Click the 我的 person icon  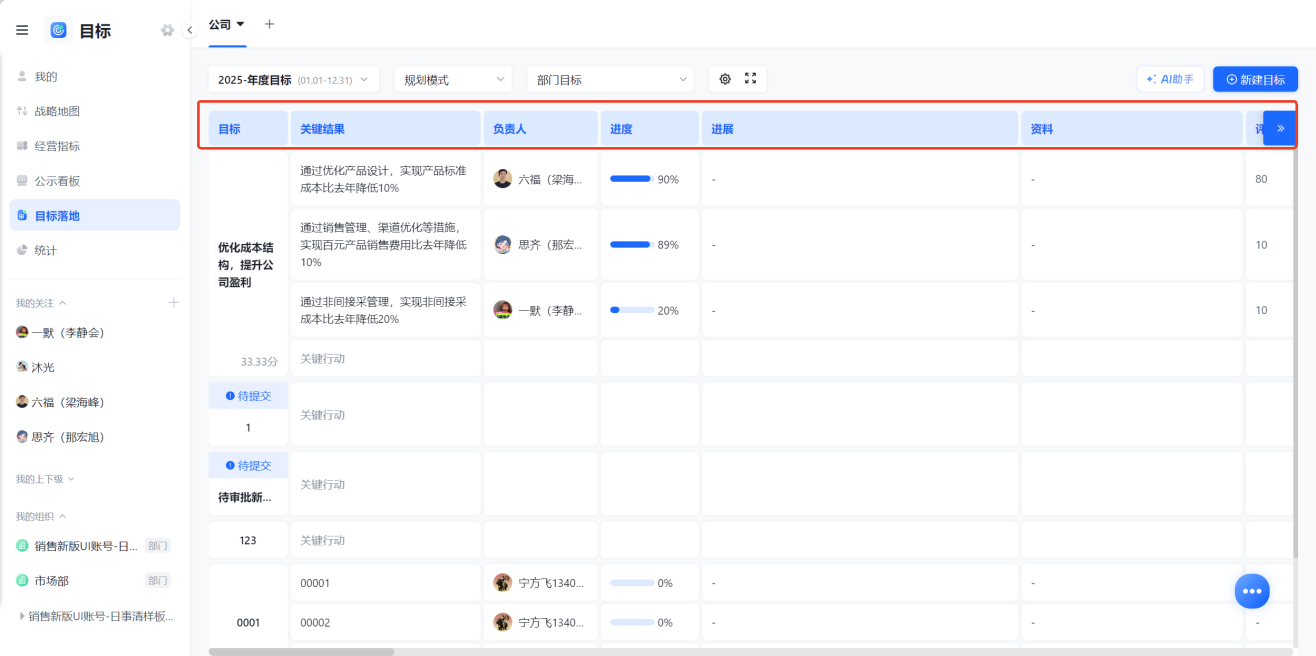point(22,76)
